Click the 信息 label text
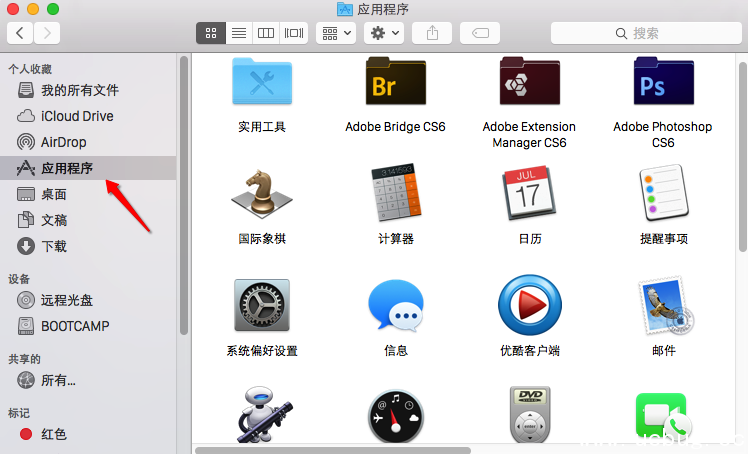This screenshot has width=748, height=454. click(395, 351)
